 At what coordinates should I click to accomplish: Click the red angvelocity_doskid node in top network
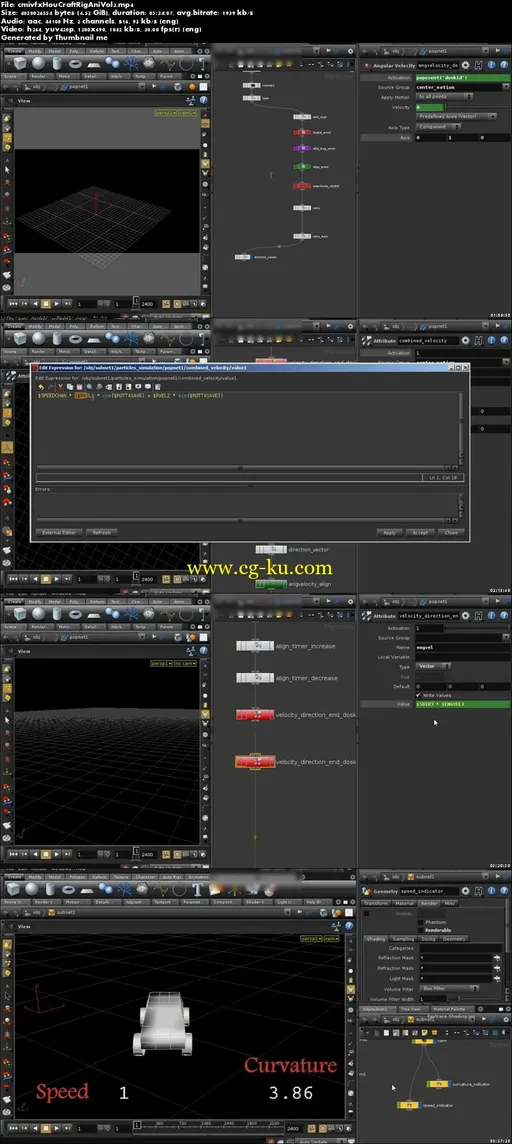(x=302, y=186)
